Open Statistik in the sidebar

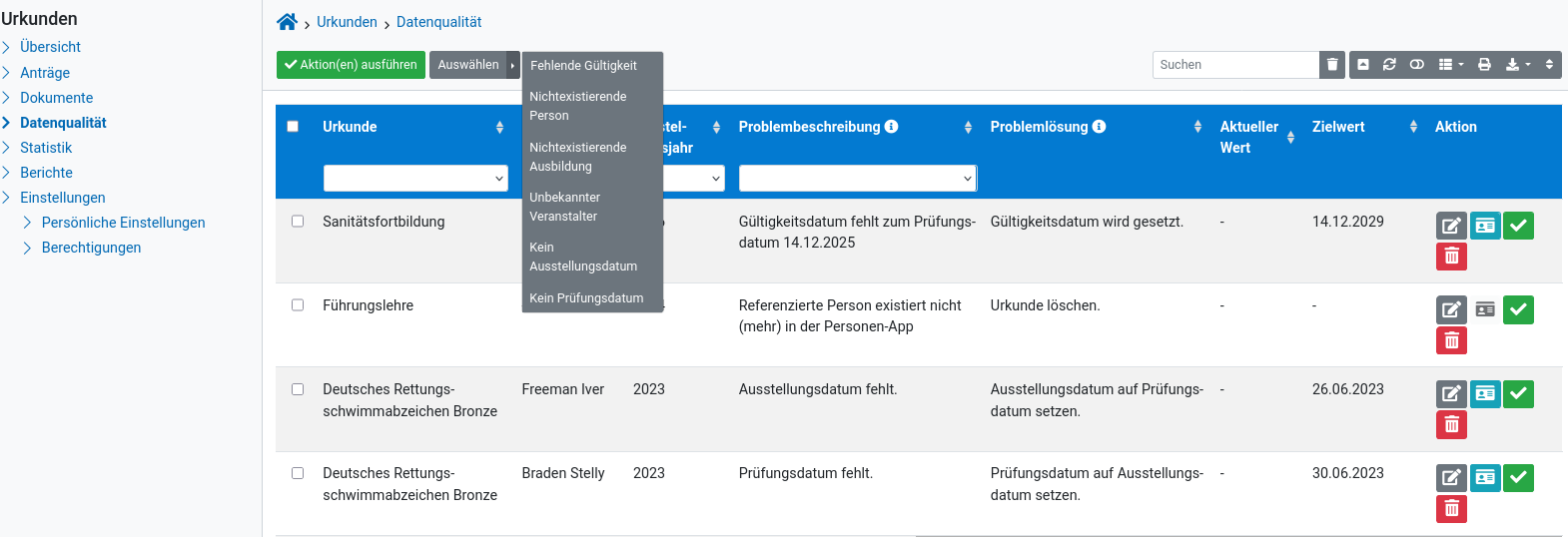[46, 148]
